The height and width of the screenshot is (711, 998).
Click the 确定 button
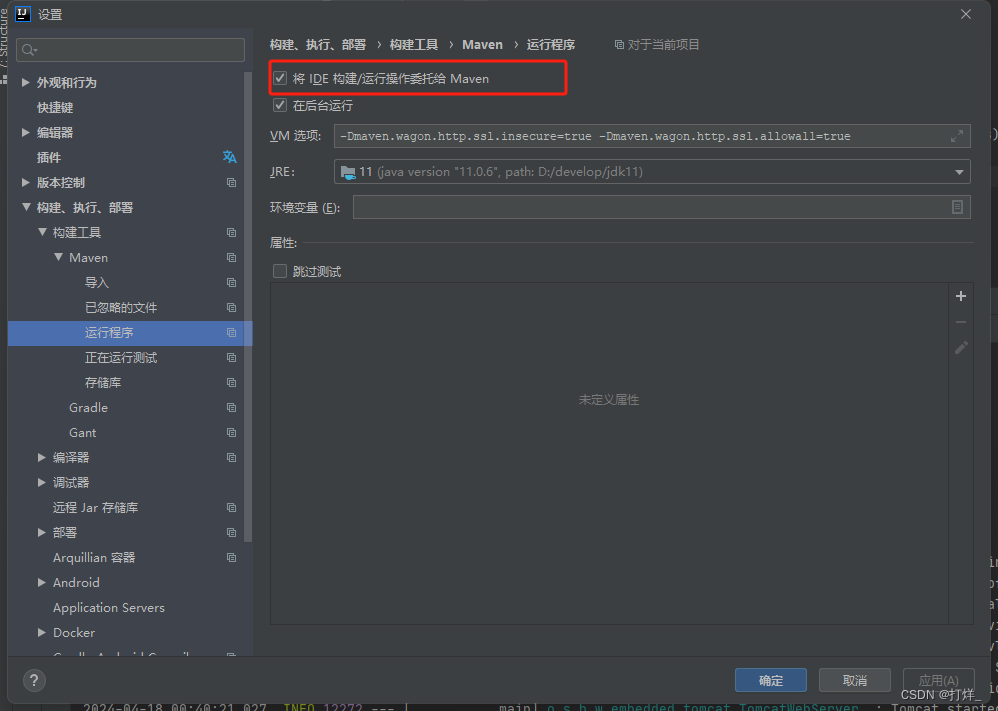click(x=770, y=680)
